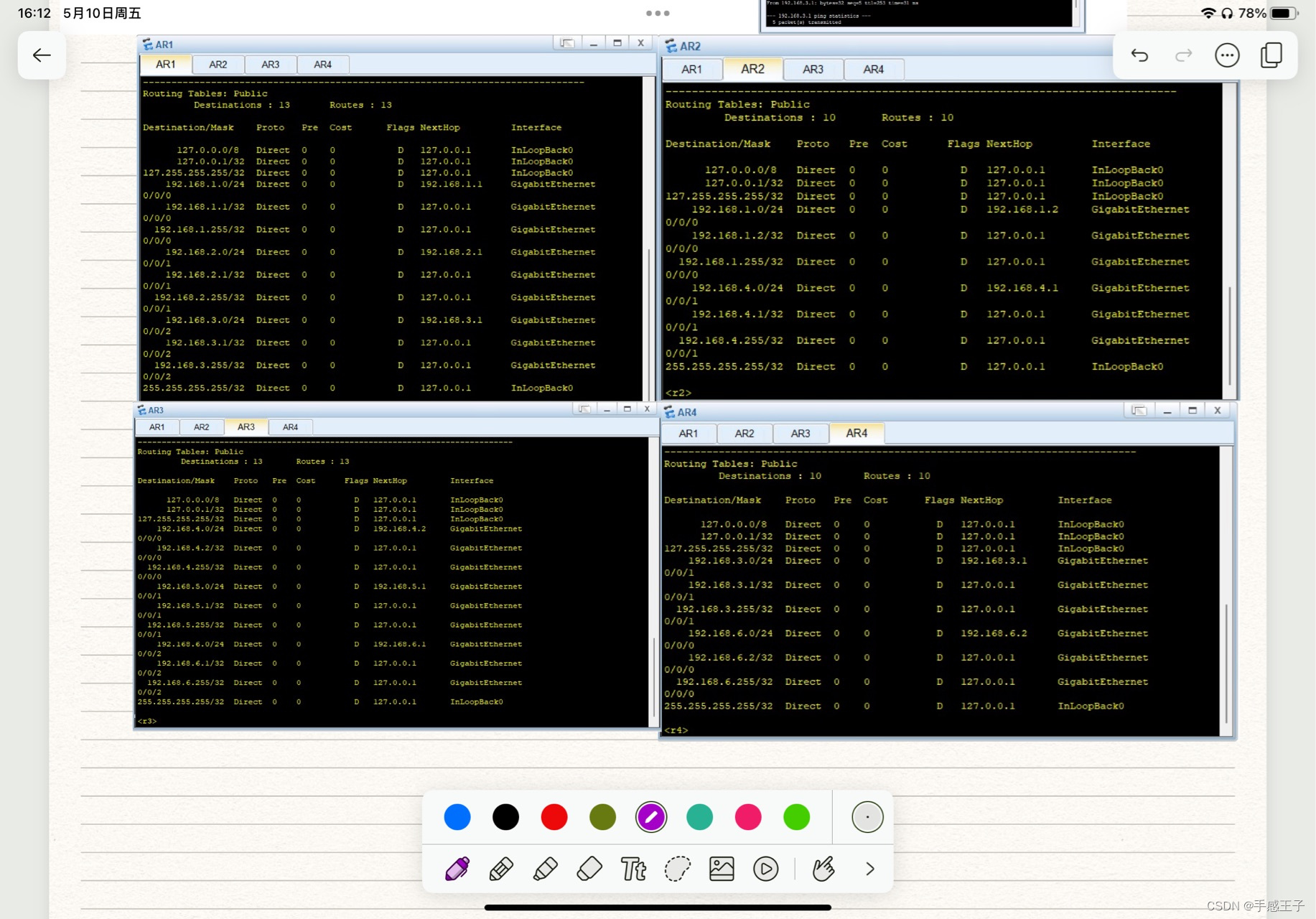1316x919 pixels.
Task: Tap the headphones status icon
Action: pyautogui.click(x=1227, y=13)
